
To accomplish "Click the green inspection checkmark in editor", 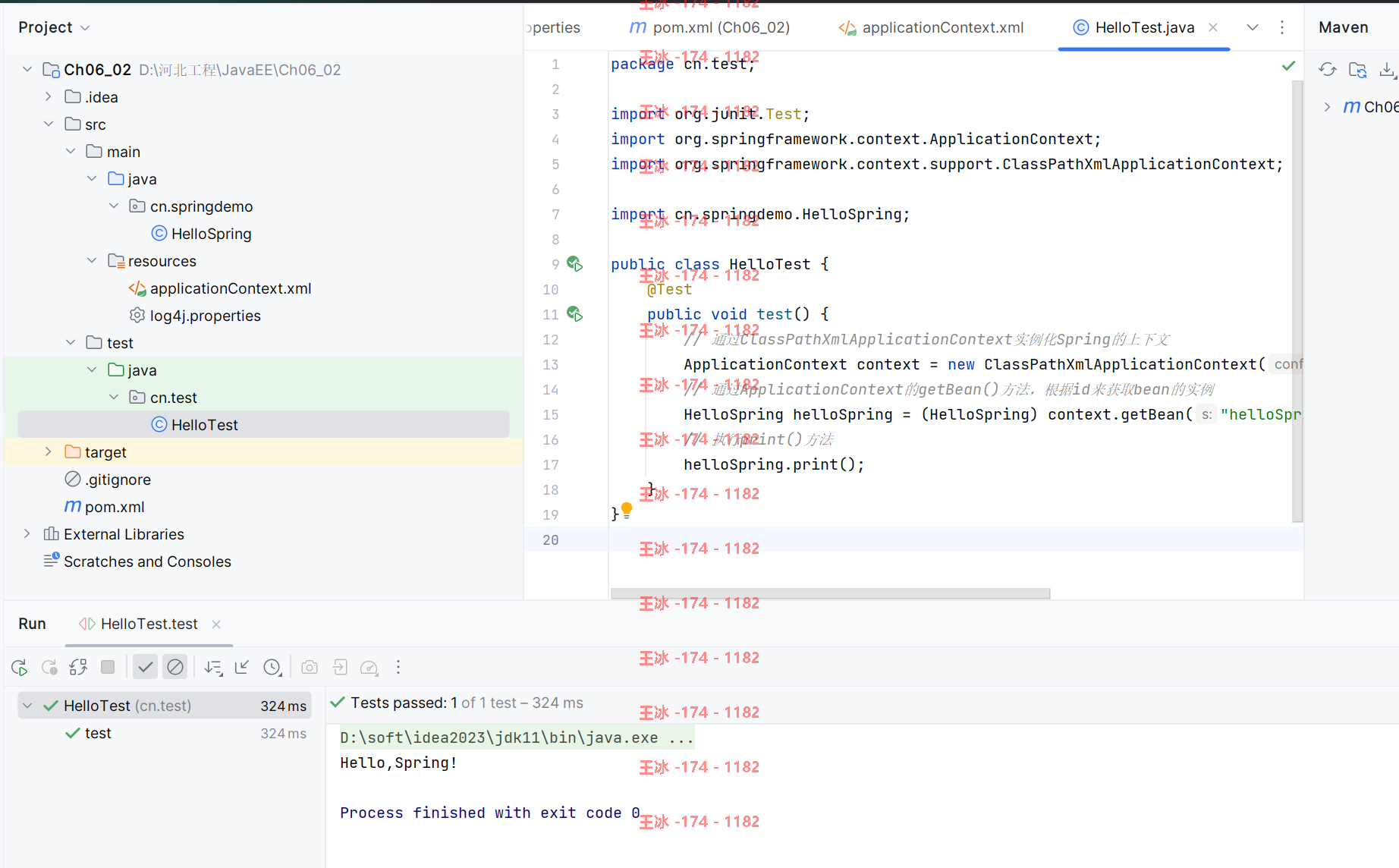I will (x=1288, y=66).
